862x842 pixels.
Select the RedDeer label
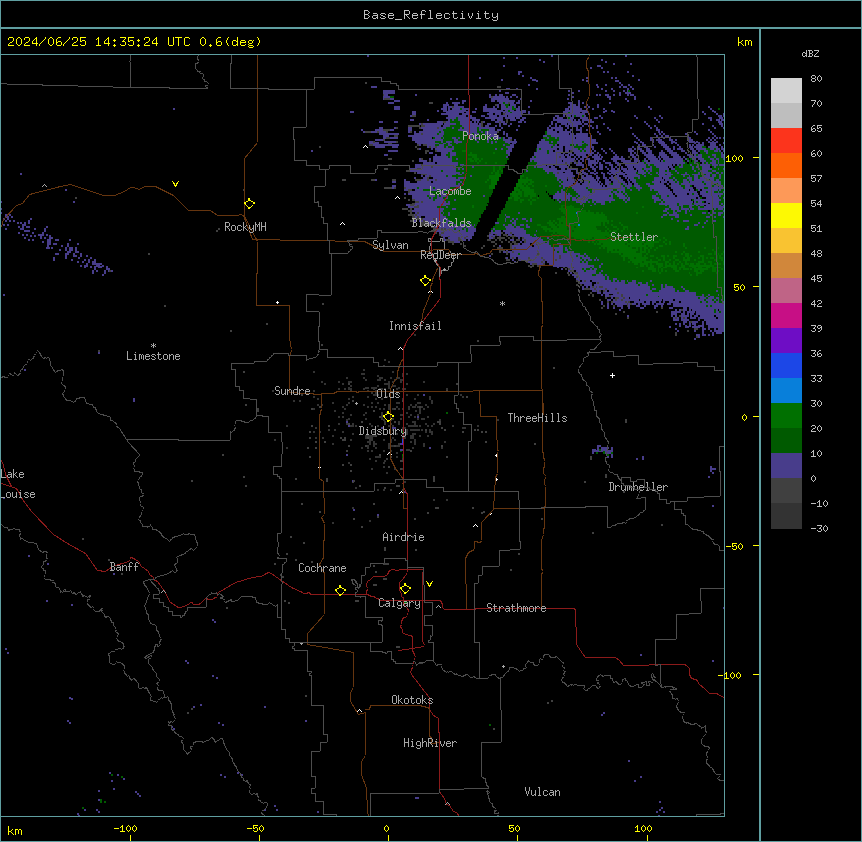[440, 255]
